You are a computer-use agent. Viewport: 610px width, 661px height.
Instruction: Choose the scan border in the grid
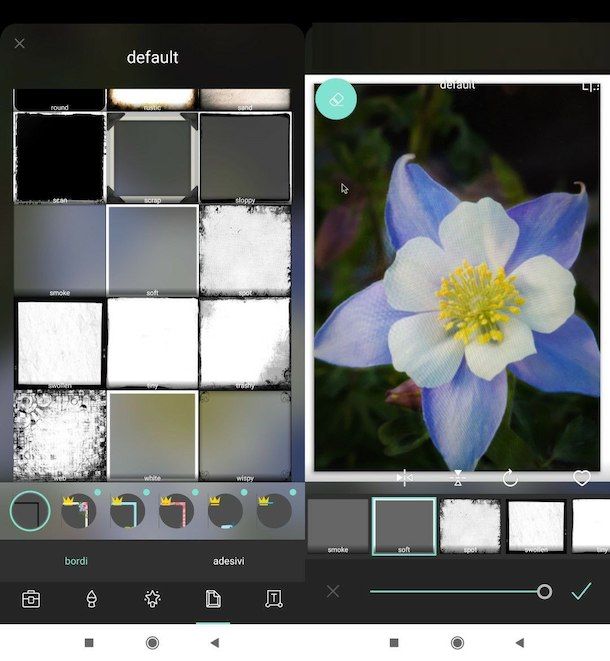pos(59,158)
